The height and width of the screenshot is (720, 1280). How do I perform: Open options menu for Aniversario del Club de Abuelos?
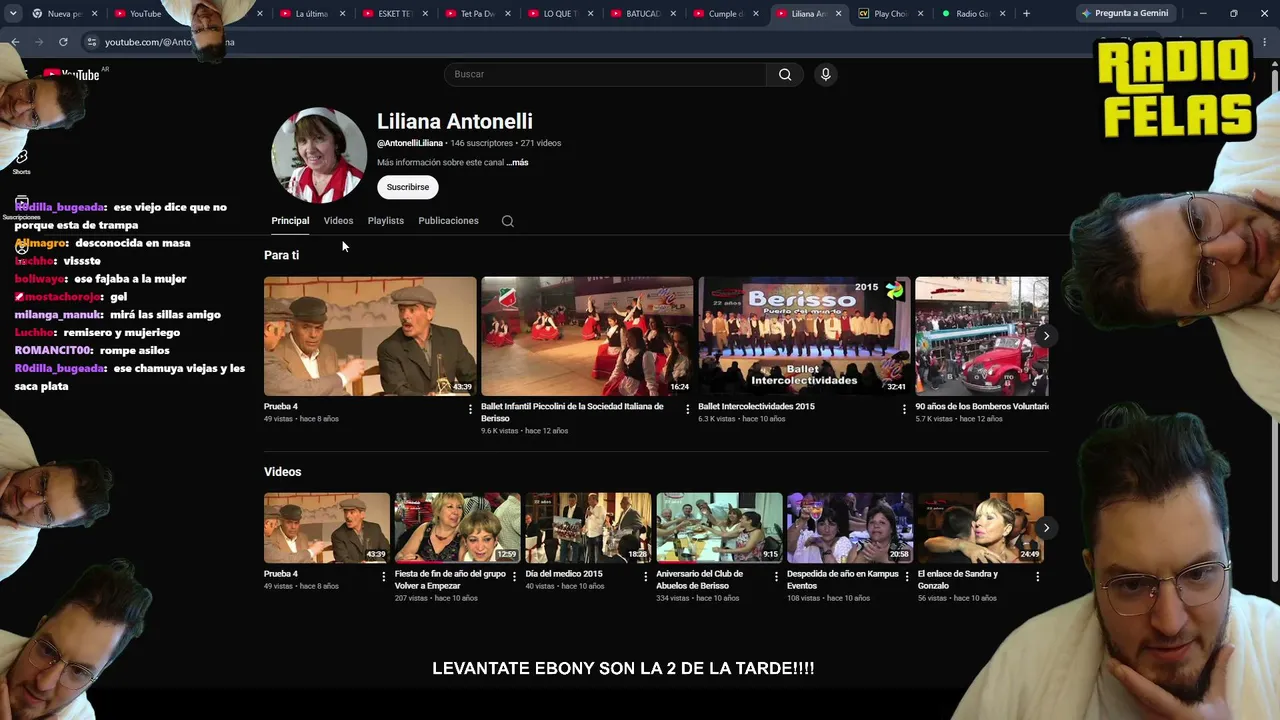(776, 576)
